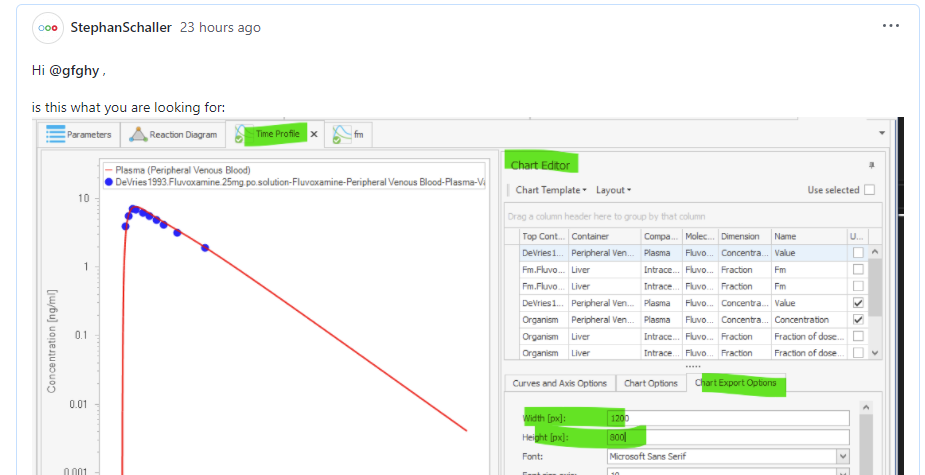Open the post's three-dot options menu
Viewport: 925px width, 475px height.
(891, 26)
